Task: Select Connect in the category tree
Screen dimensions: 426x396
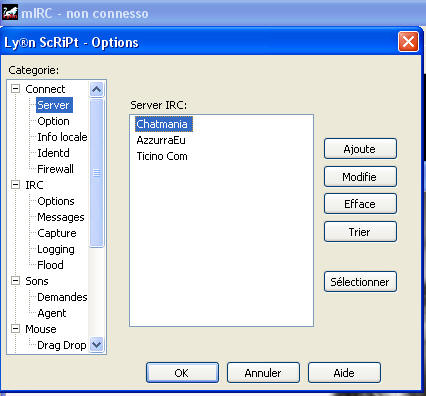Action: [x=45, y=89]
